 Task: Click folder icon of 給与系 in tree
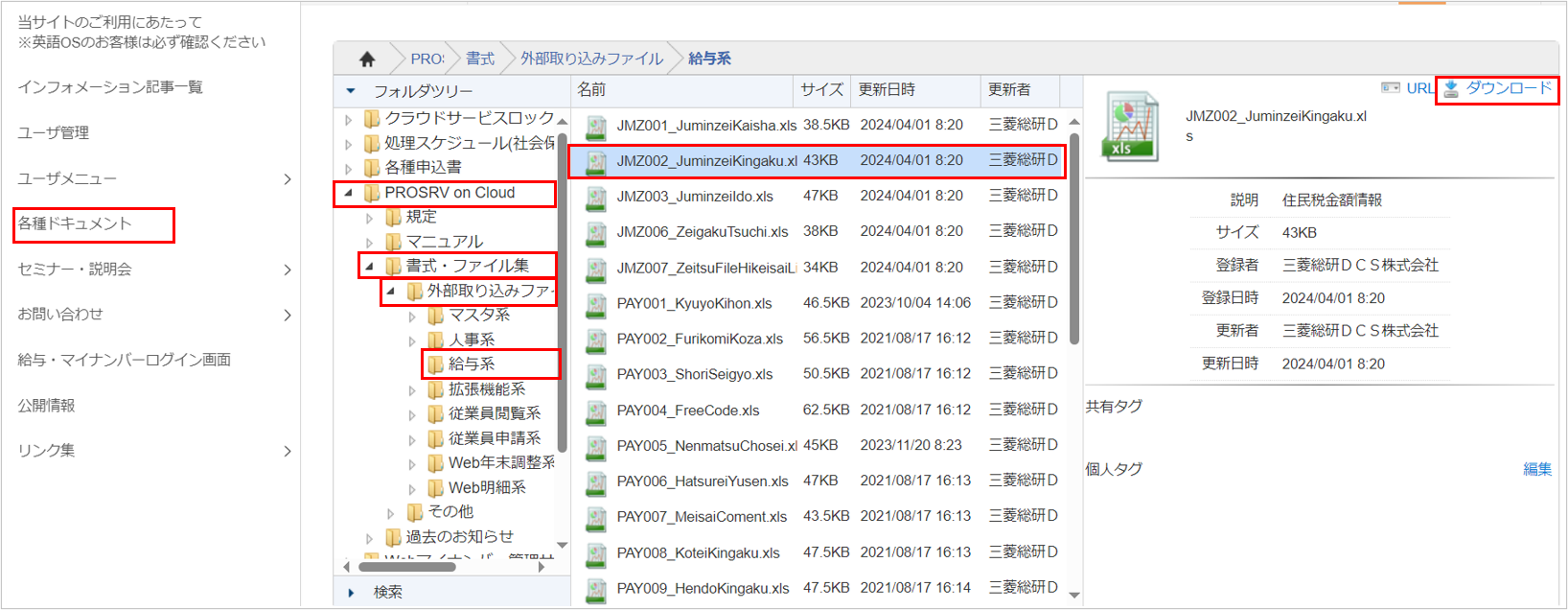436,364
